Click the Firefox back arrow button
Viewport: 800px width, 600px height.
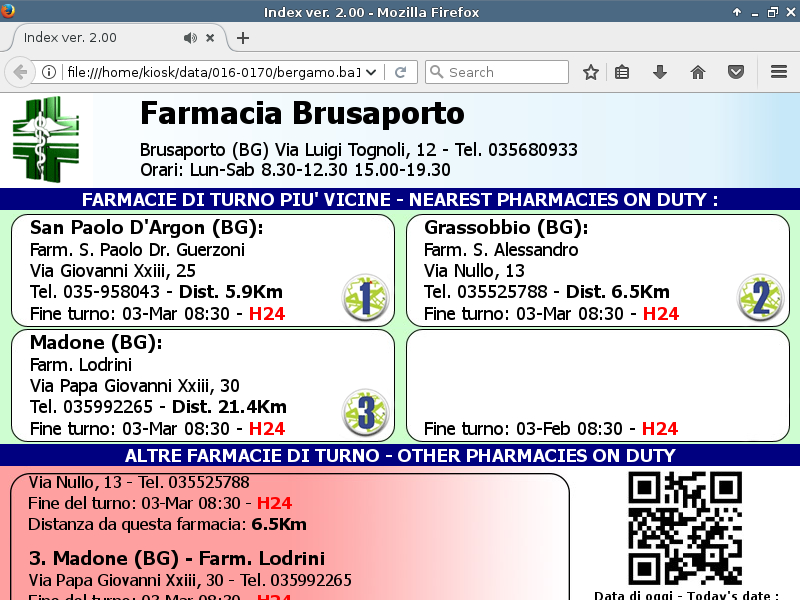pos(19,72)
